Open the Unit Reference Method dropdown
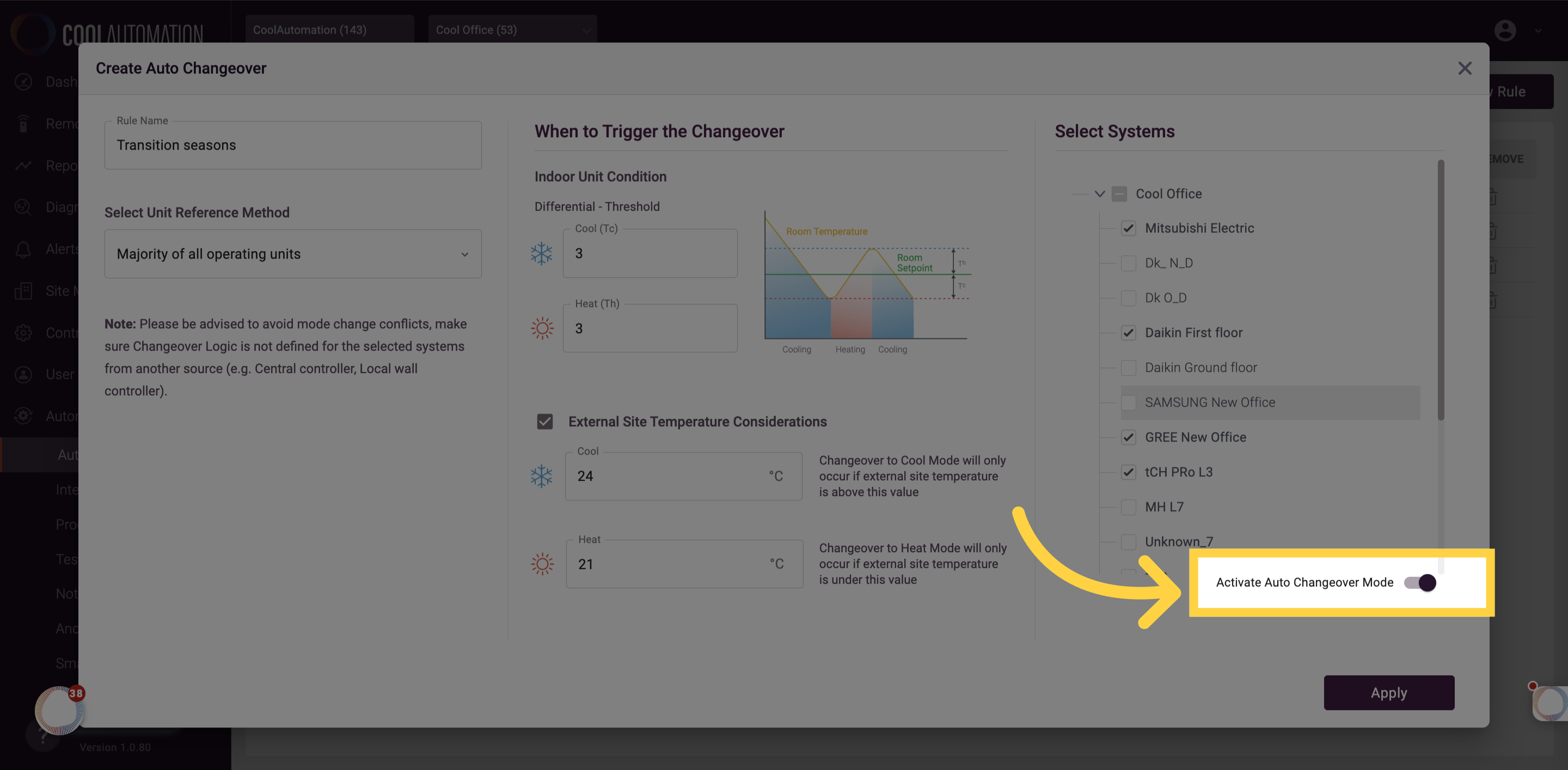This screenshot has height=770, width=1568. pos(293,254)
